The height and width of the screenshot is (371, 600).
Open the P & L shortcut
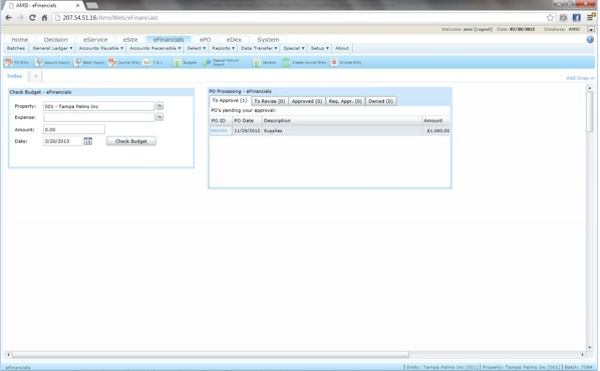[153, 62]
